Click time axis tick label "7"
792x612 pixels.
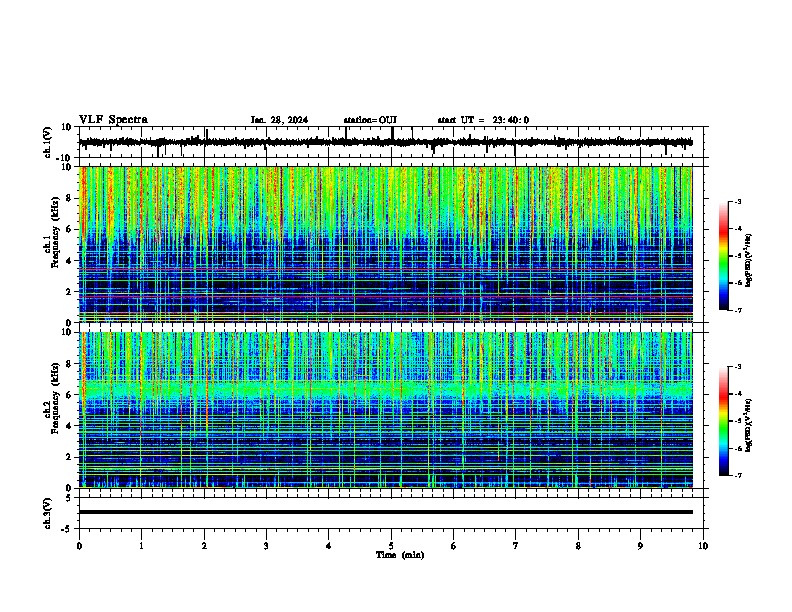tap(516, 545)
